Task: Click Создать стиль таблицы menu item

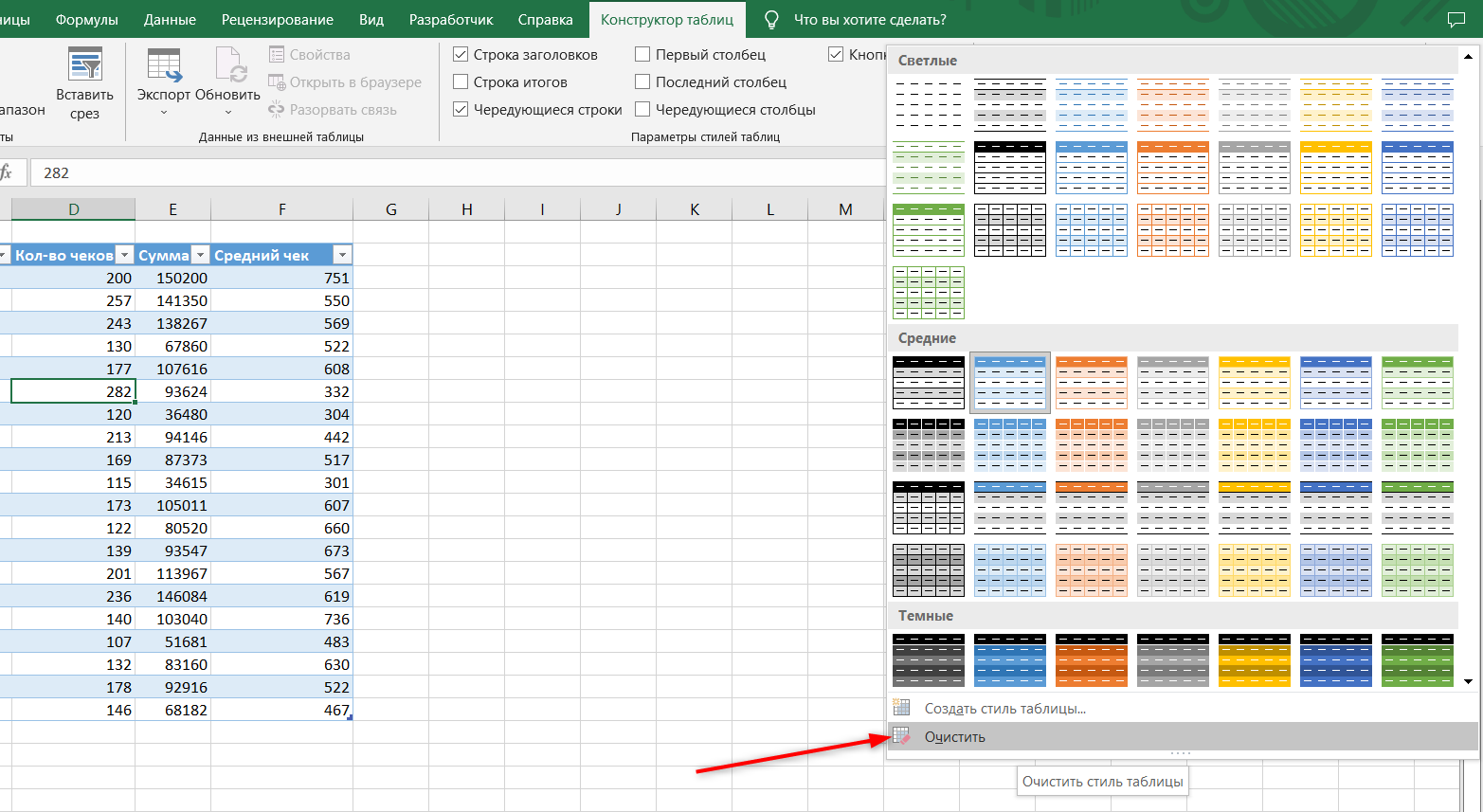Action: tap(1183, 708)
